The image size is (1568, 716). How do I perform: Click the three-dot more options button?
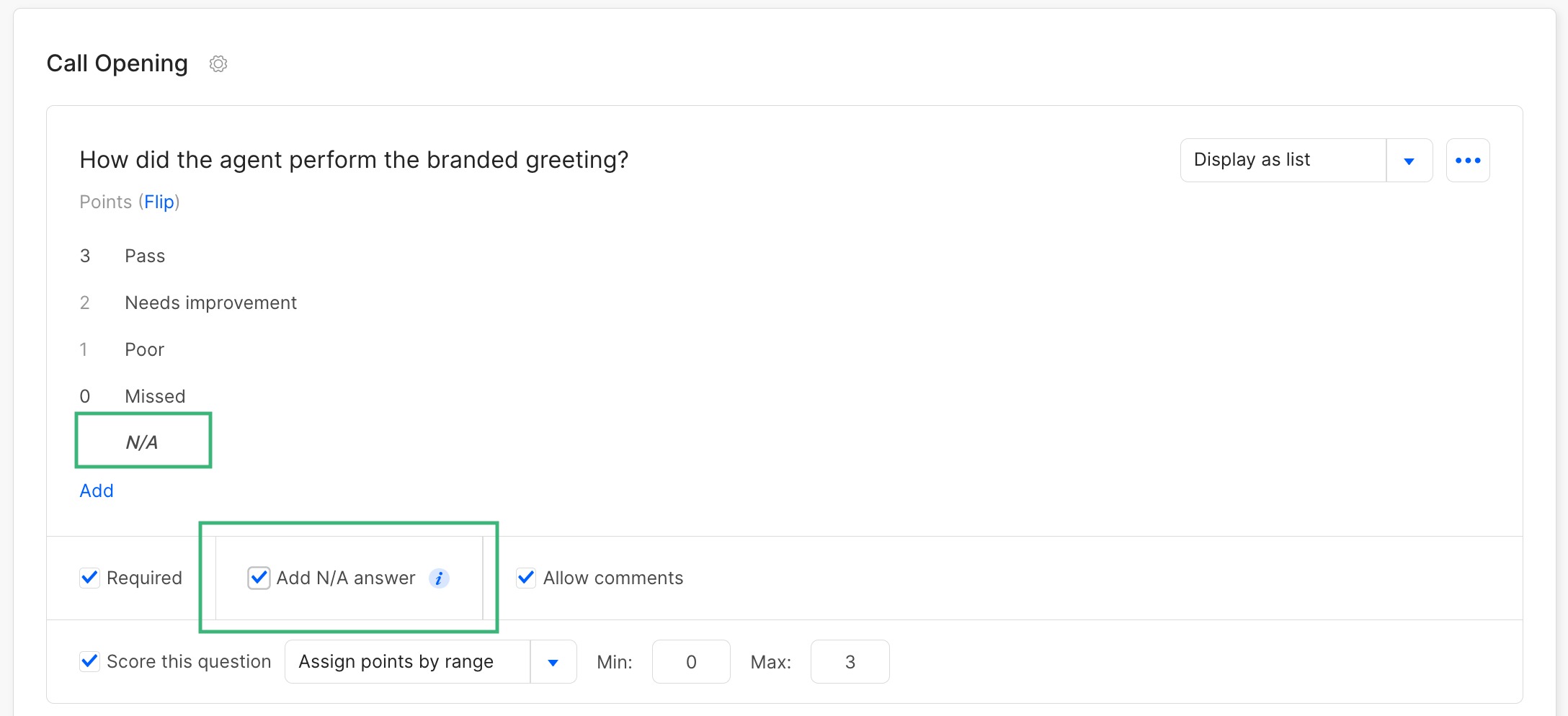pyautogui.click(x=1467, y=160)
